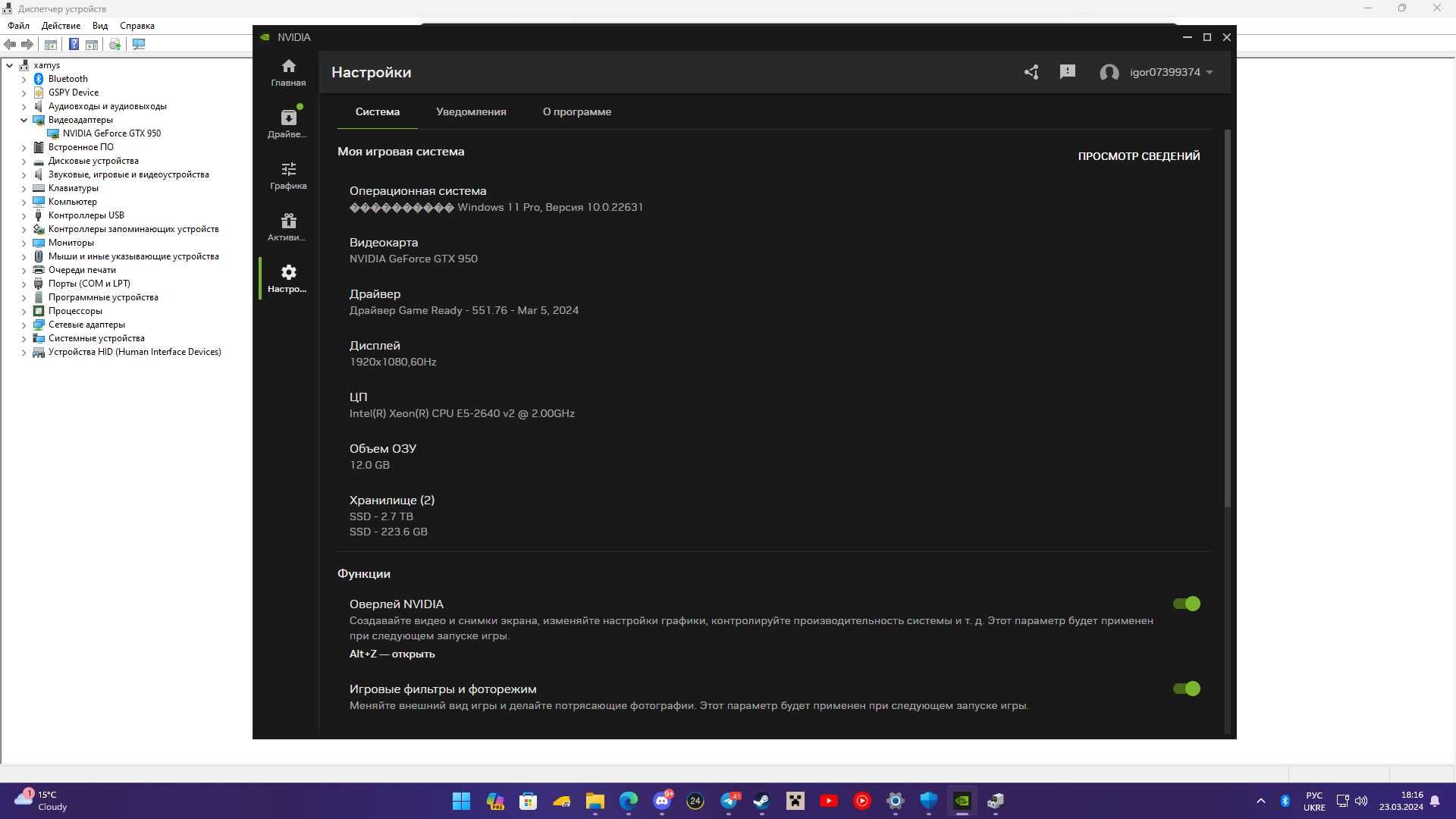Screen dimensions: 1456x819
Task: Toggle off Оверлей NVIDIA switch
Action: [x=1185, y=603]
